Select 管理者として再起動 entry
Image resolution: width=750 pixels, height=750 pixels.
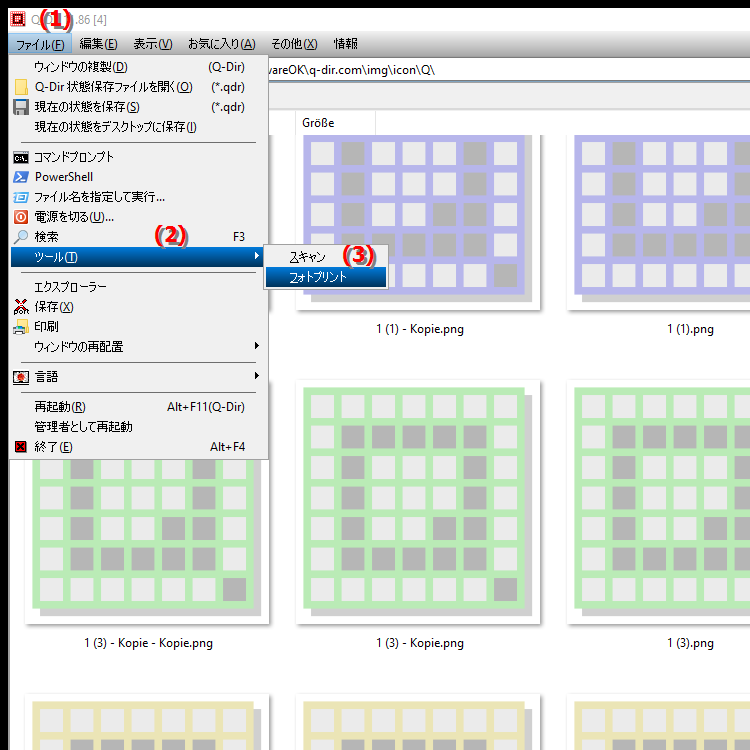(138, 427)
